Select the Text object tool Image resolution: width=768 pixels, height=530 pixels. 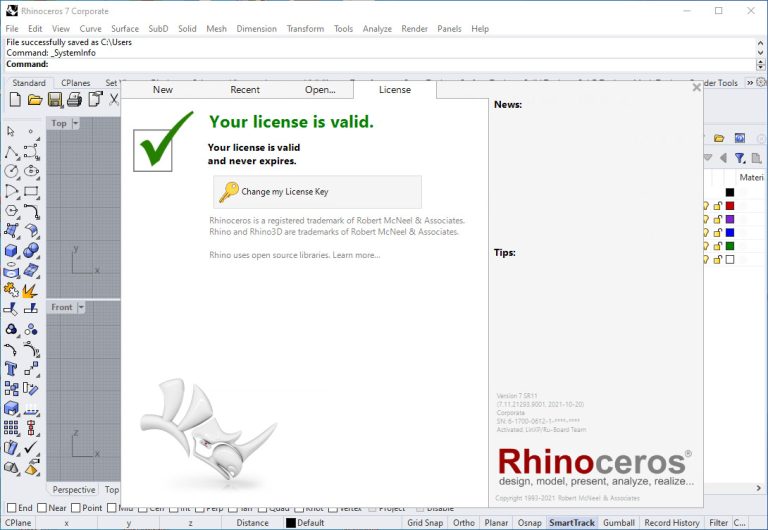click(x=11, y=368)
